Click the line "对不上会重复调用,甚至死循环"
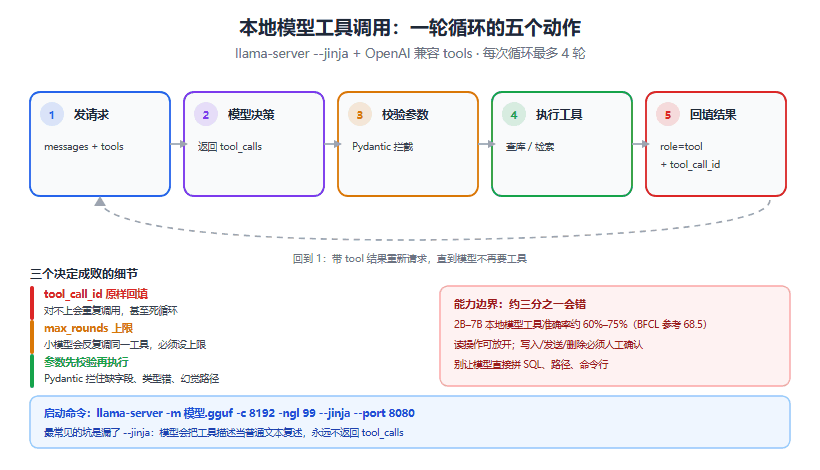 tap(111, 311)
